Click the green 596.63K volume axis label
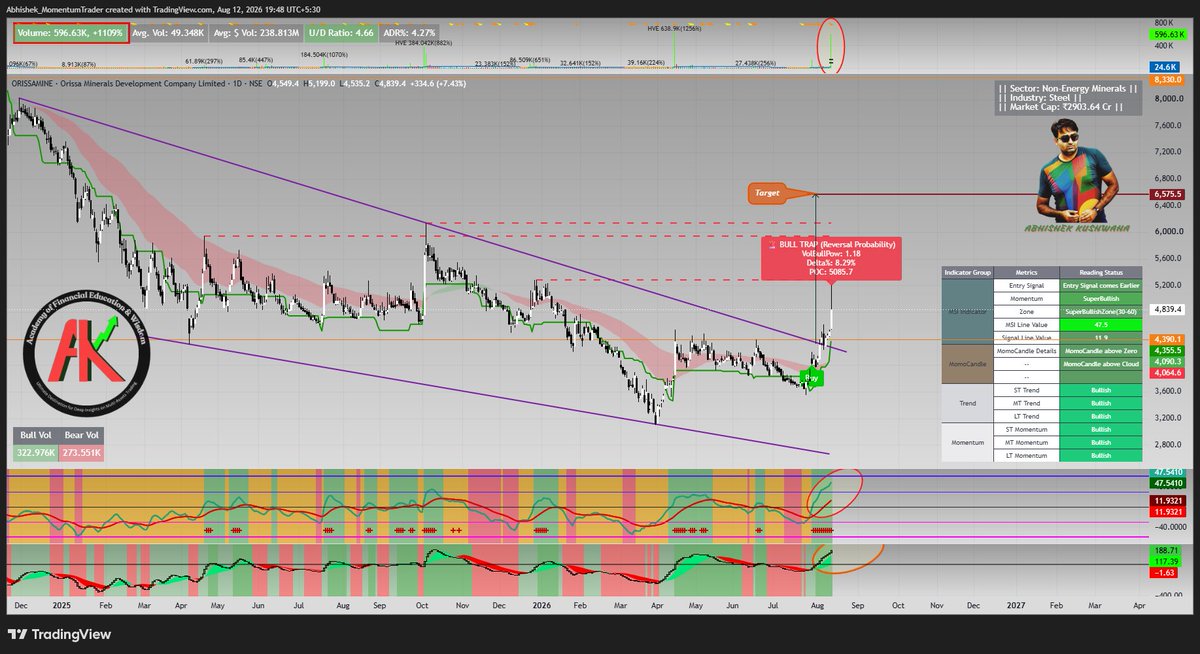Screen dimensions: 1200x654 (1167, 33)
